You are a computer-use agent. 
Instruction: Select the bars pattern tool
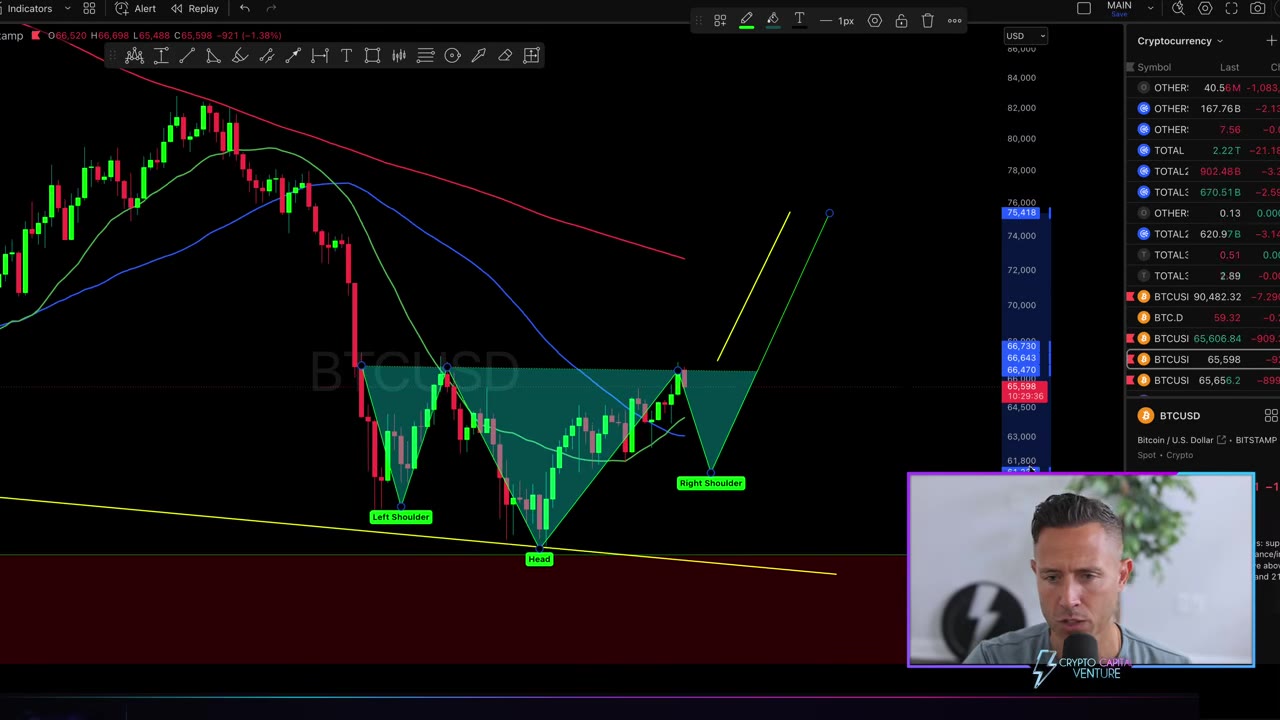click(399, 56)
